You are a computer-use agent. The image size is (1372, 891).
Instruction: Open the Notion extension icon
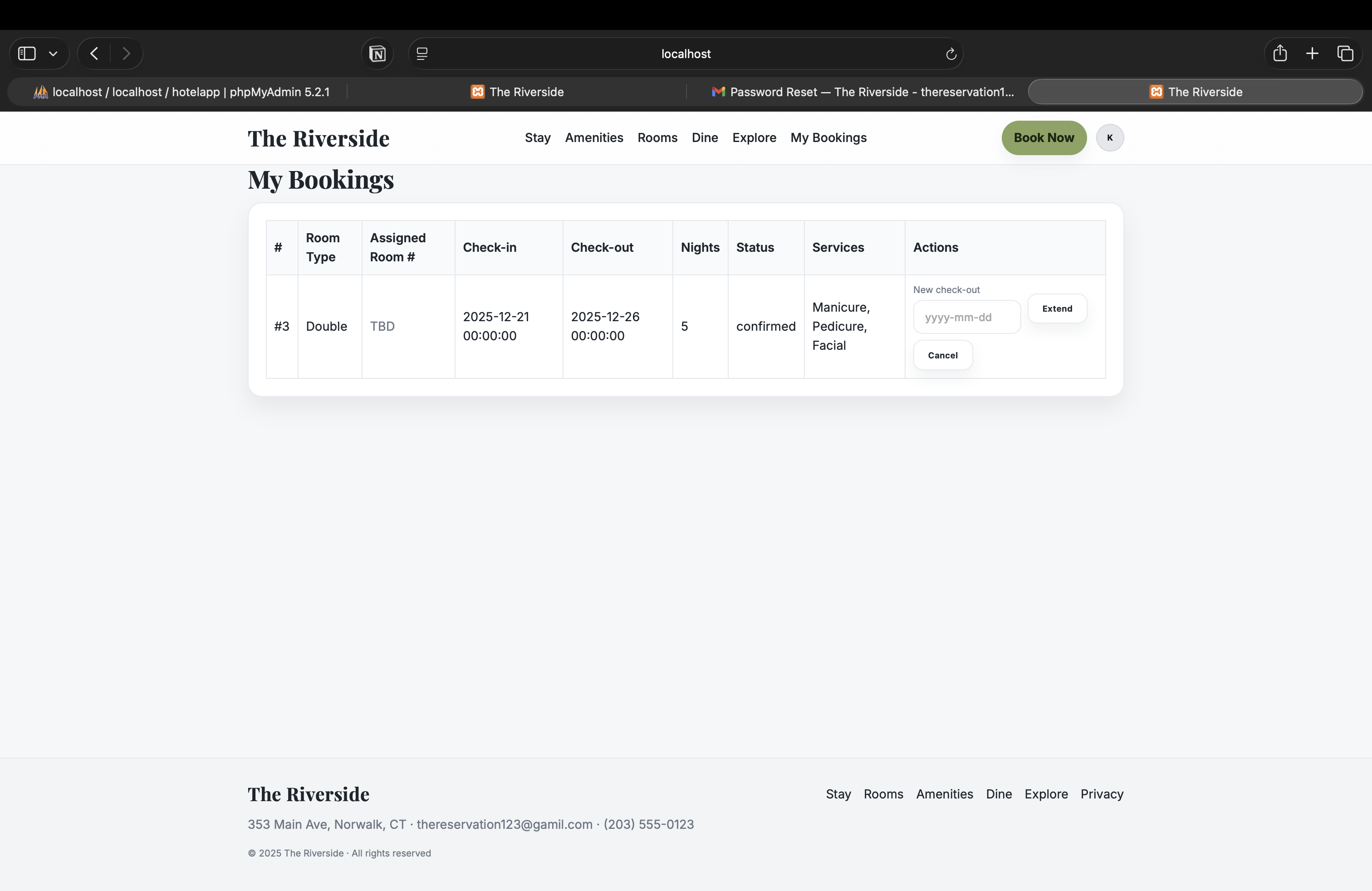pos(377,54)
